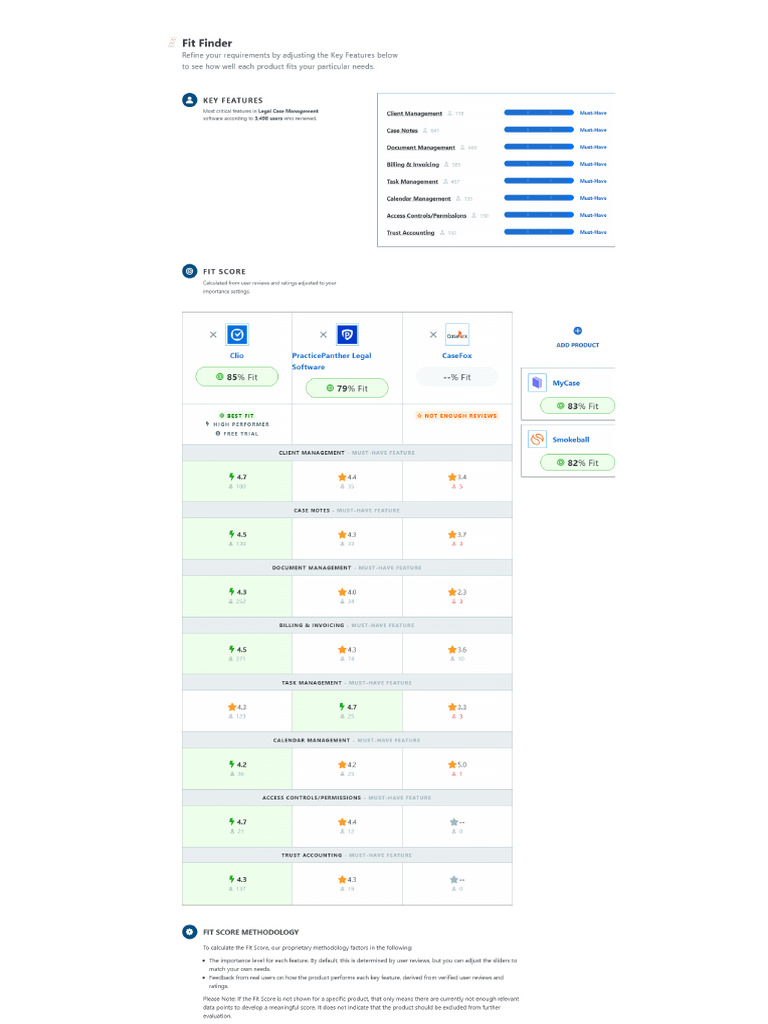Click the High Performer label under Clio
Screen dimensions: 768x1024
tap(237, 424)
